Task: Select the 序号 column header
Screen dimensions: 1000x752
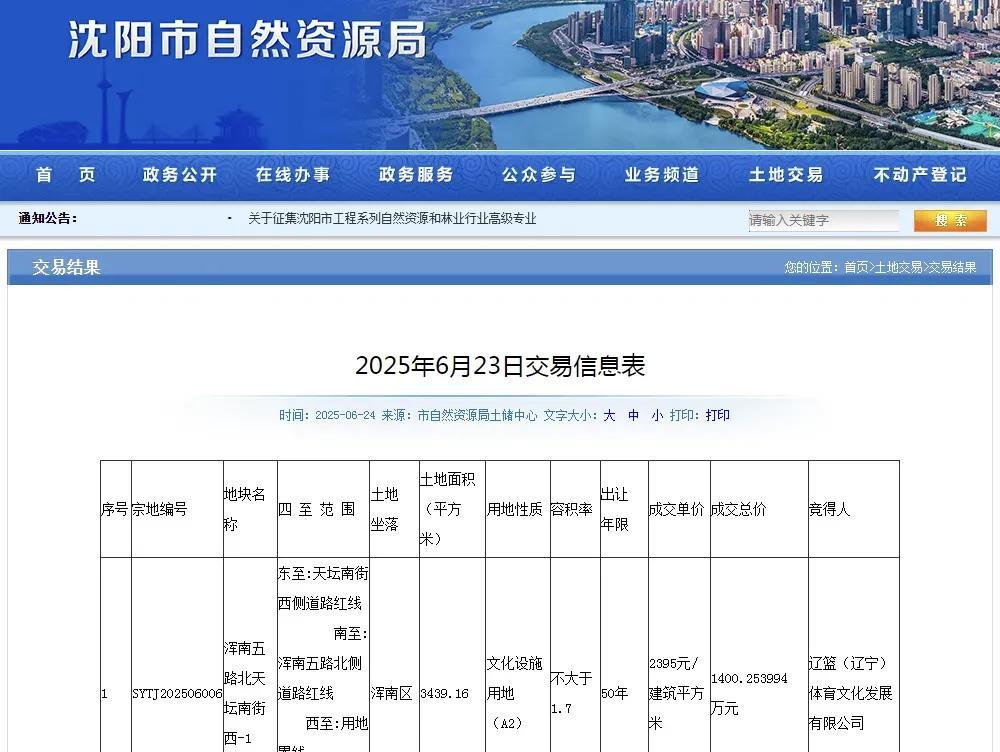Action: click(115, 509)
